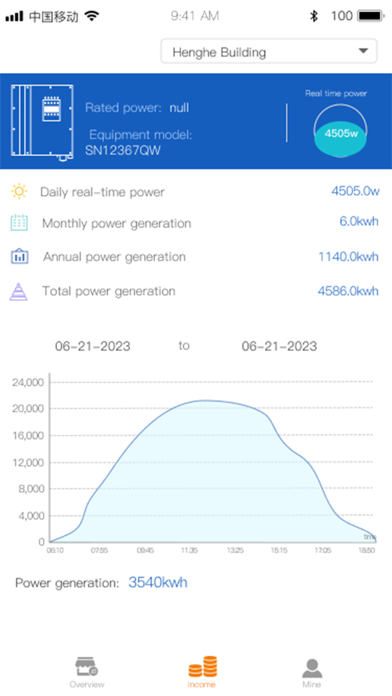392x696 pixels.
Task: Open the Overview tab
Action: click(87, 672)
